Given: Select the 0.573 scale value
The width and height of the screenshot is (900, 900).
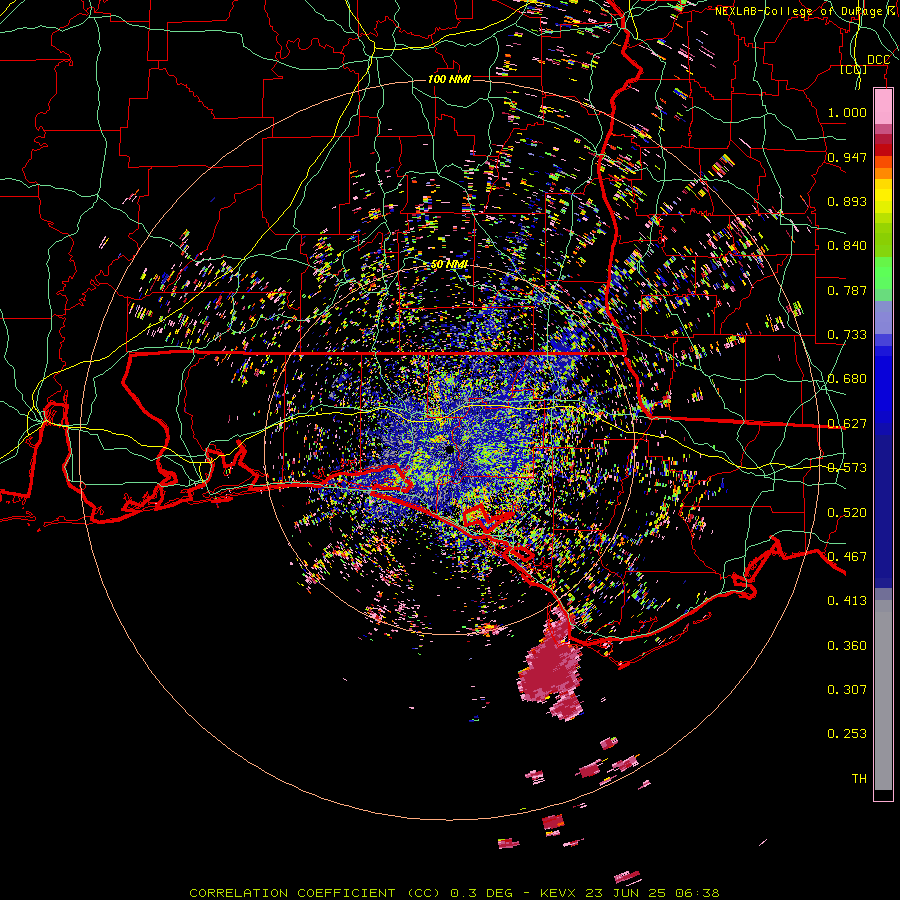Looking at the screenshot, I should click(847, 468).
